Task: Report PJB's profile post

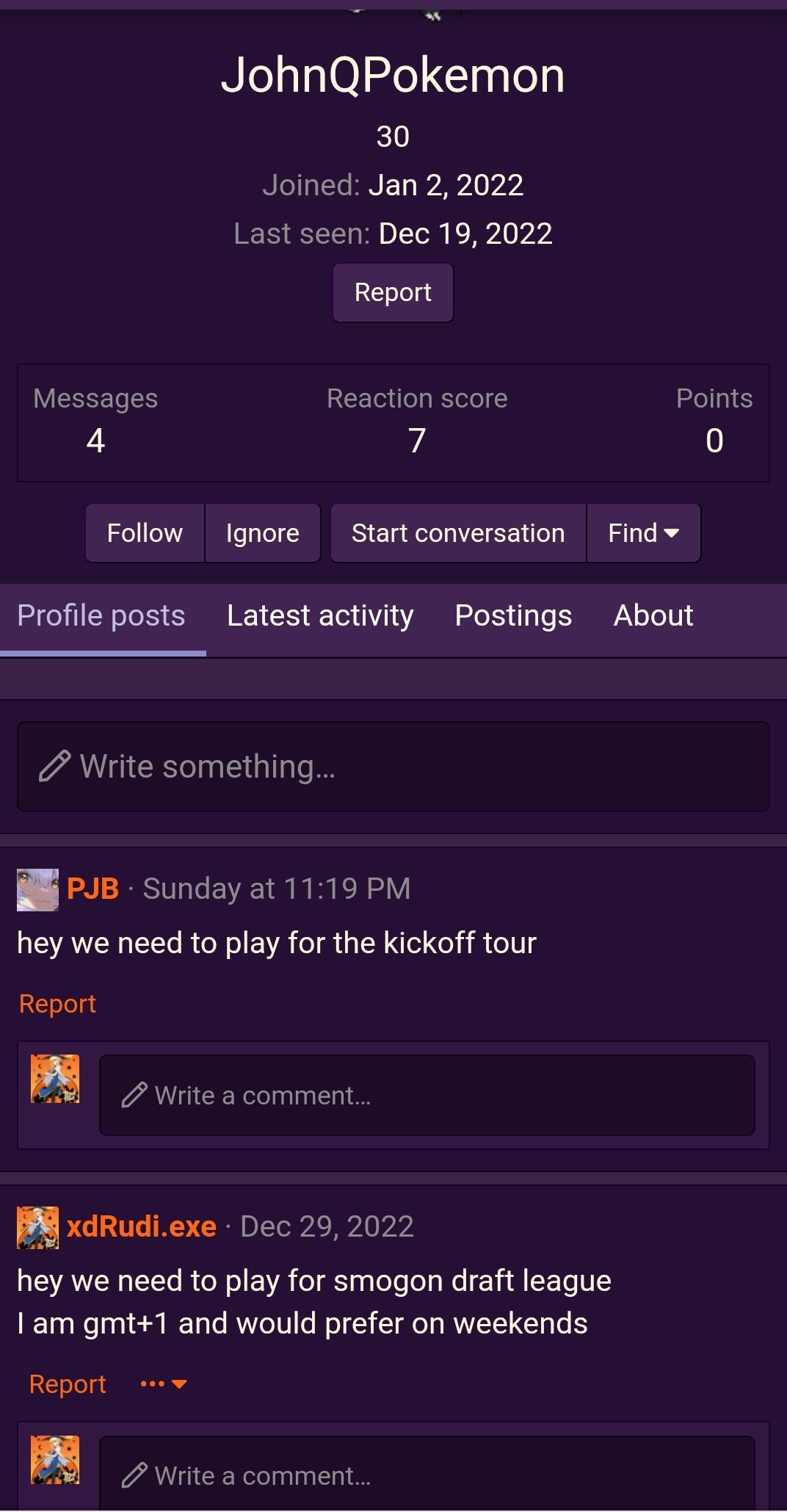Action: pyautogui.click(x=57, y=1004)
